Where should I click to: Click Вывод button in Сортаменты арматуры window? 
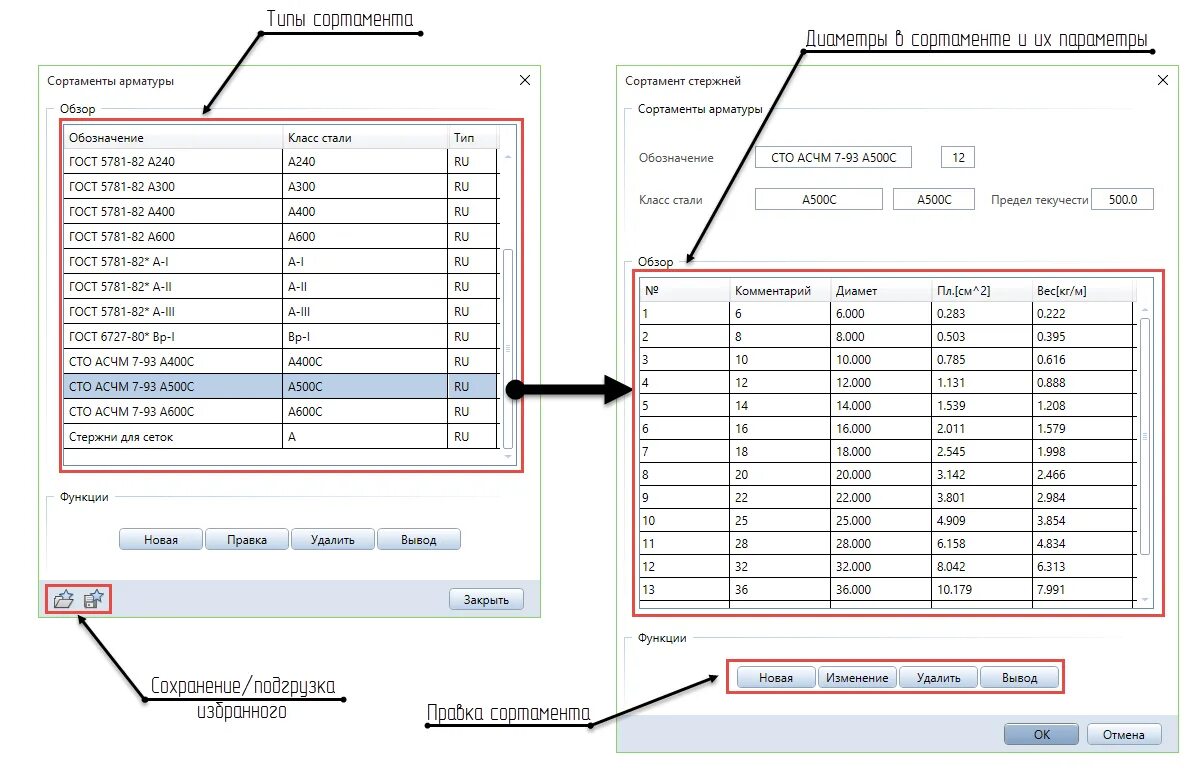click(419, 540)
